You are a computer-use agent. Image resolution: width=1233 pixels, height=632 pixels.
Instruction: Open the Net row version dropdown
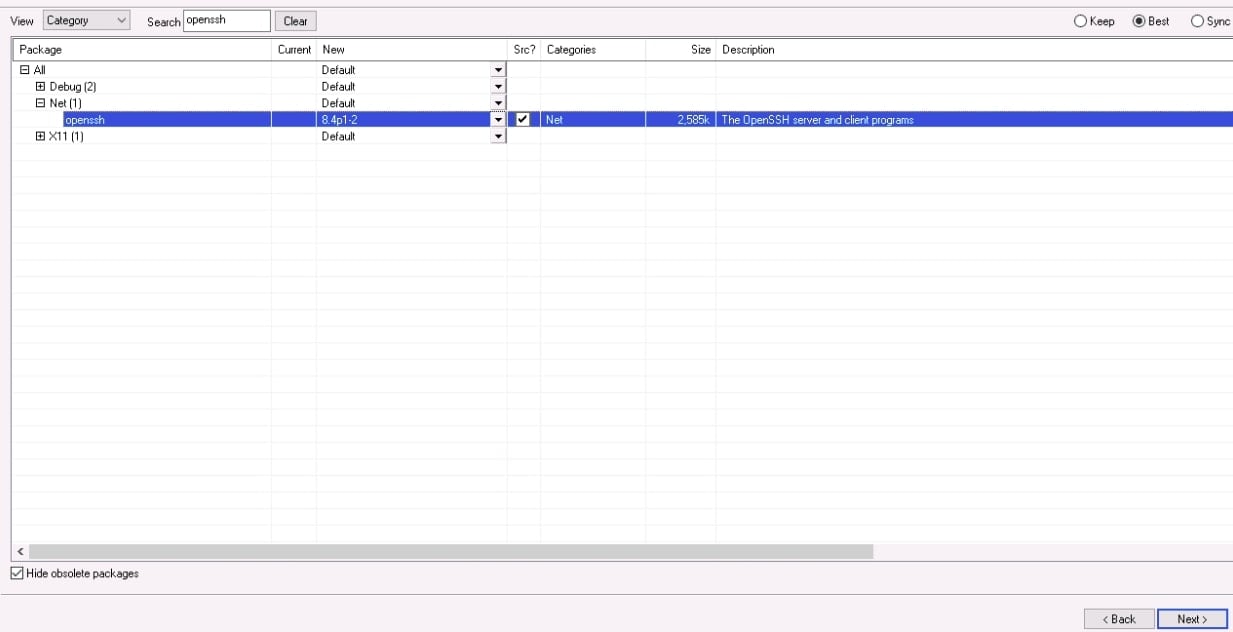click(x=498, y=102)
